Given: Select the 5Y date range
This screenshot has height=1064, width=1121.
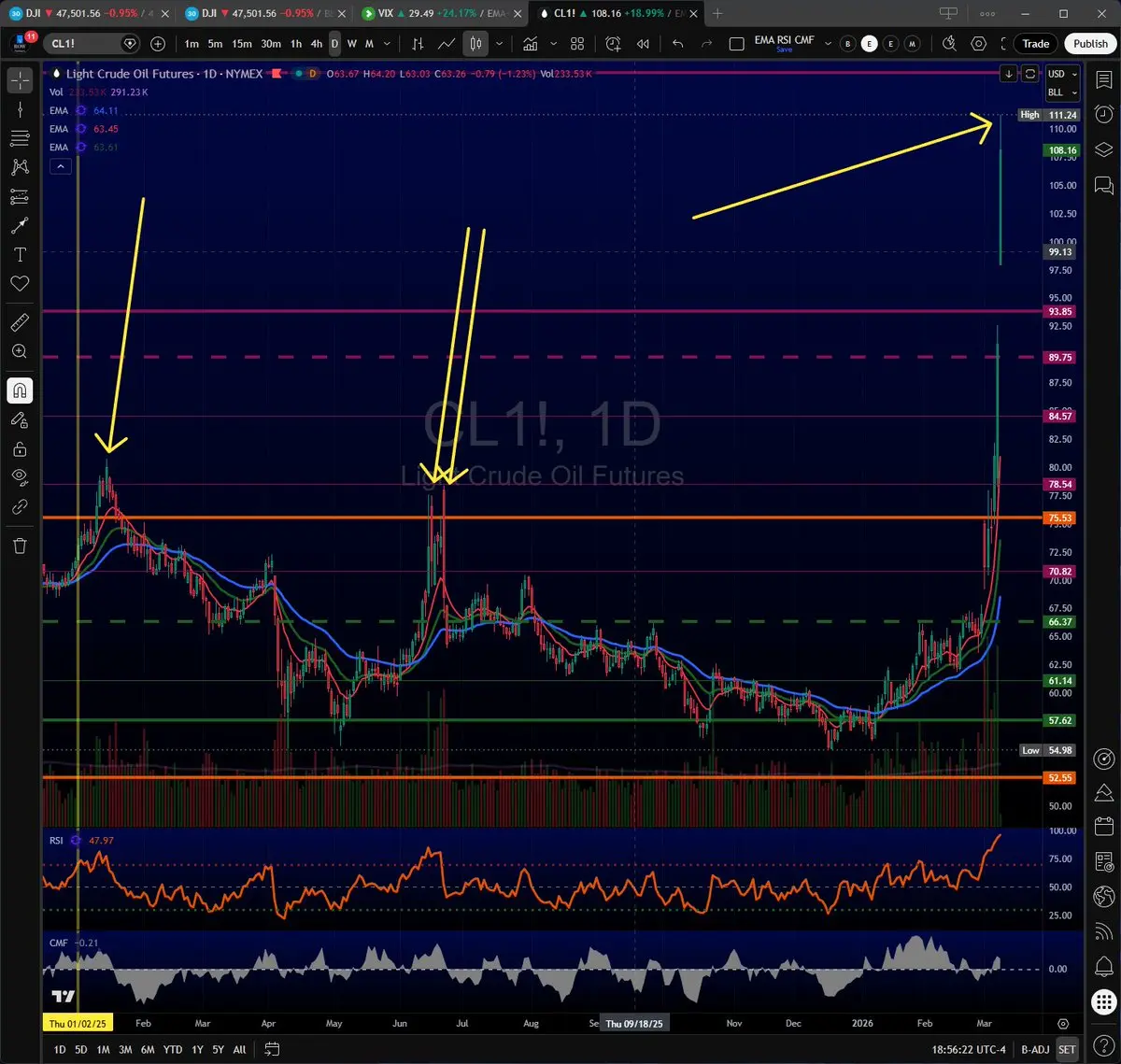Looking at the screenshot, I should click(217, 1049).
